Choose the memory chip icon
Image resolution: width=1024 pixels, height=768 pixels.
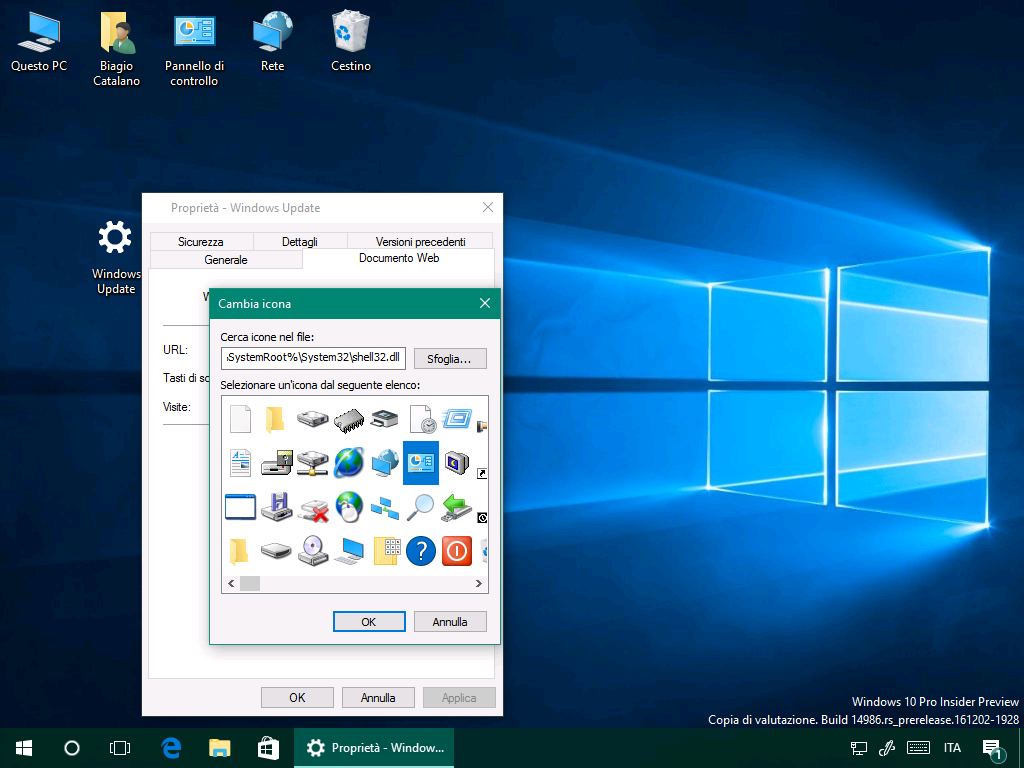click(349, 420)
